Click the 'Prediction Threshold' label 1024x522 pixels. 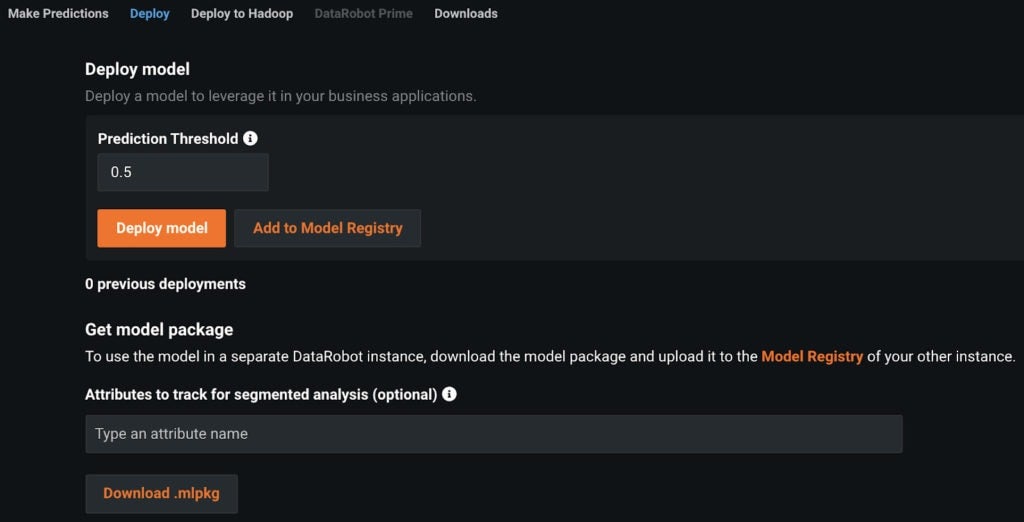click(168, 139)
